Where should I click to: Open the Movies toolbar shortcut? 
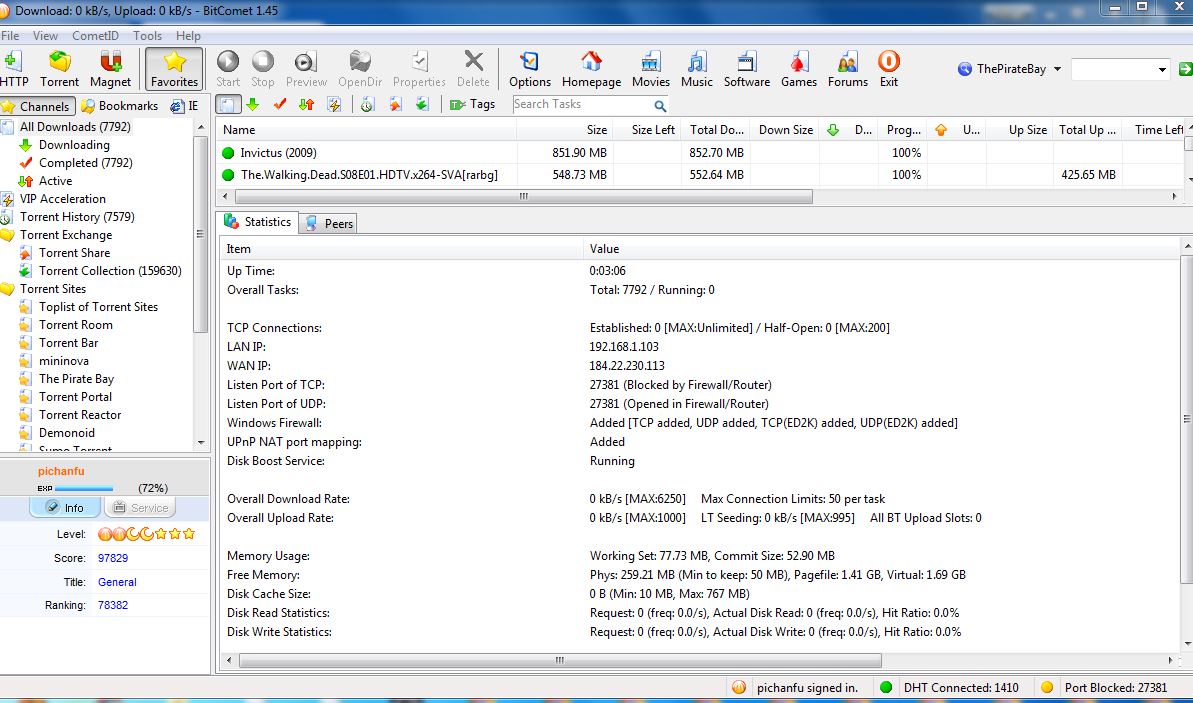(x=651, y=68)
